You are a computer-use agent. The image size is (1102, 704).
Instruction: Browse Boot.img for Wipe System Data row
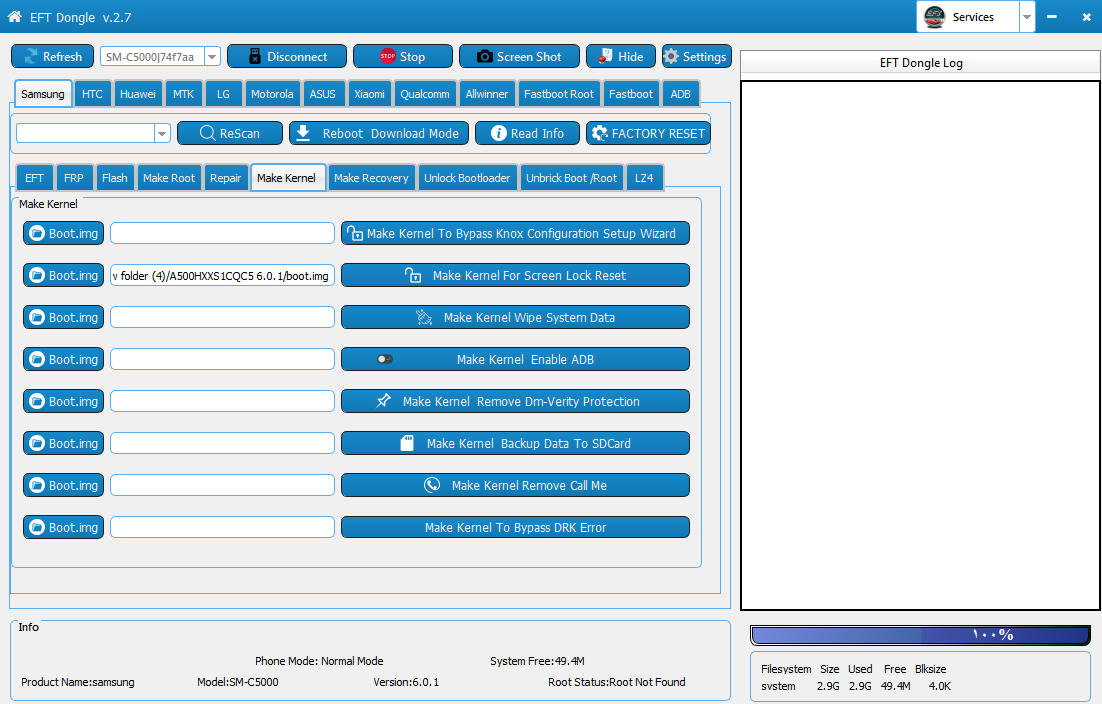(63, 318)
